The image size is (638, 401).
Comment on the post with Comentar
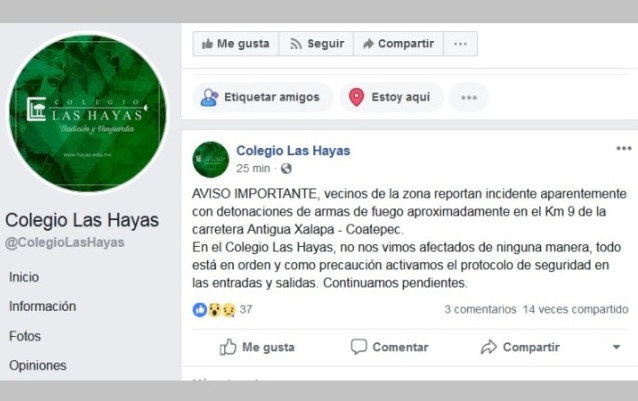[x=389, y=347]
